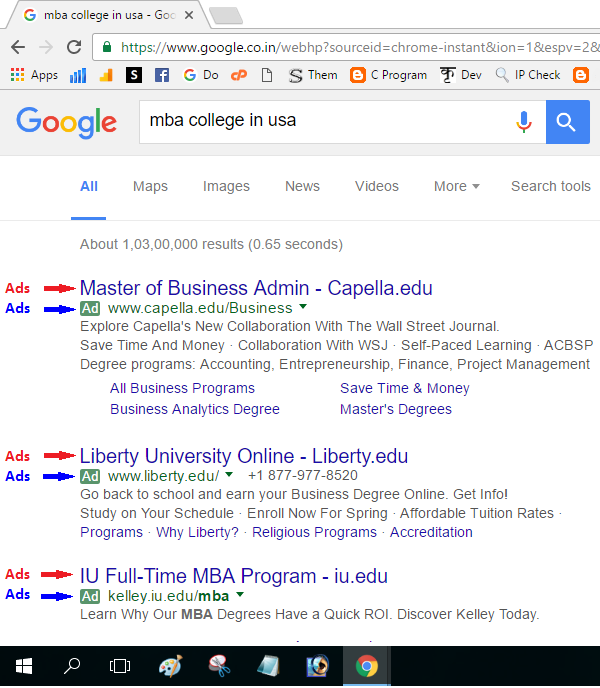This screenshot has height=688, width=600.
Task: Open 'Why Liberty?' sitelink
Action: coord(197,532)
